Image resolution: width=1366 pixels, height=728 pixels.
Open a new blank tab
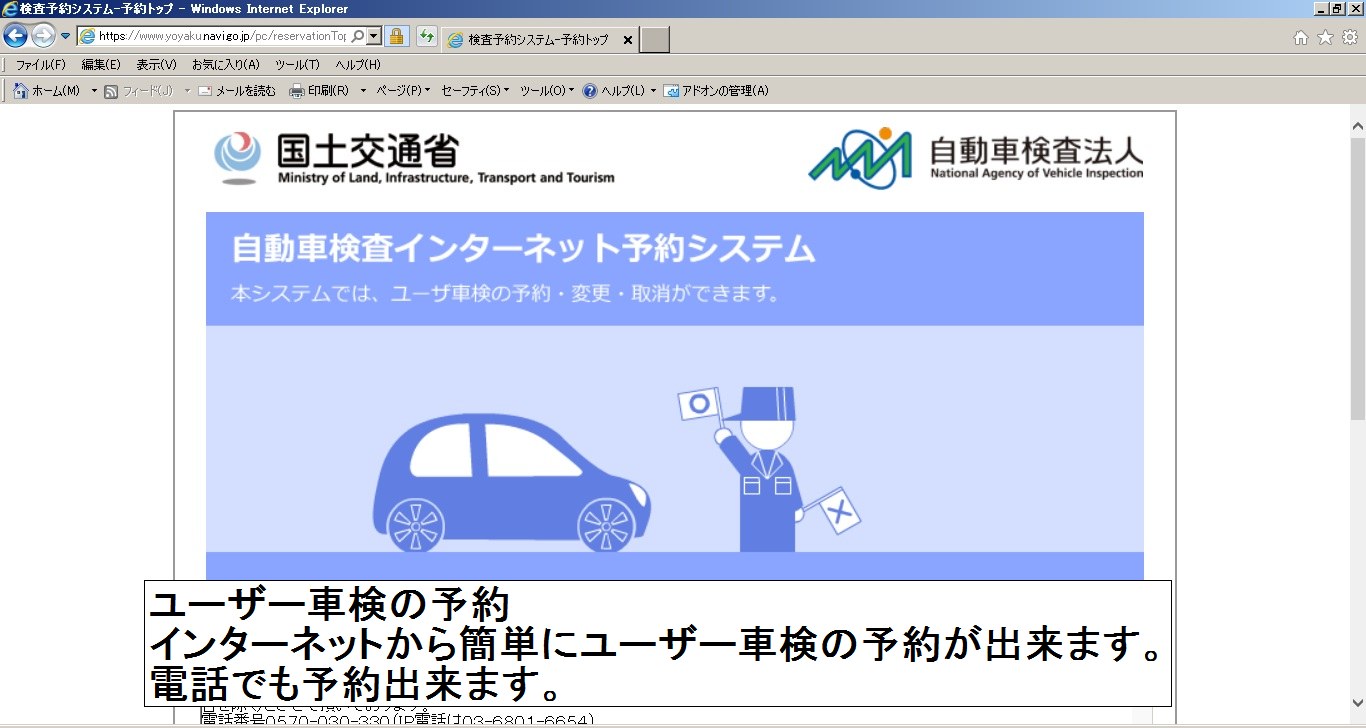tap(654, 40)
